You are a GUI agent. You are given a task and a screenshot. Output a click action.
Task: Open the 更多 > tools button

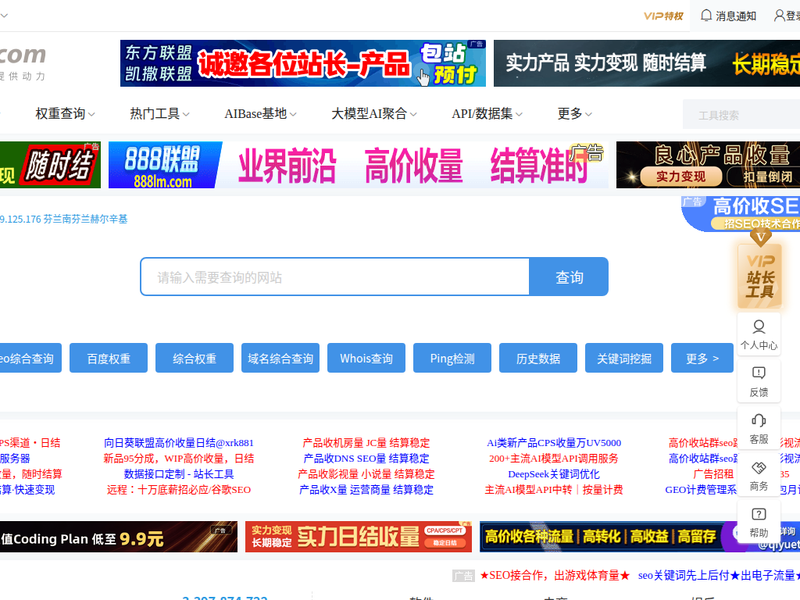702,358
